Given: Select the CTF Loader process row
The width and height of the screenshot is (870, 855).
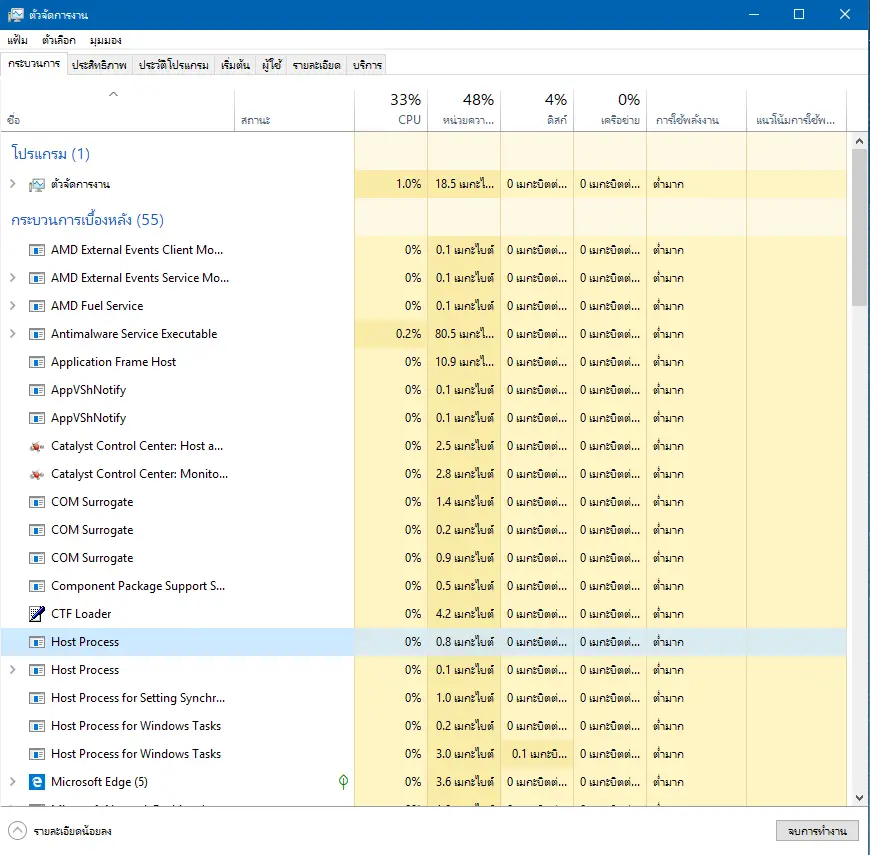Looking at the screenshot, I should pyautogui.click(x=424, y=614).
